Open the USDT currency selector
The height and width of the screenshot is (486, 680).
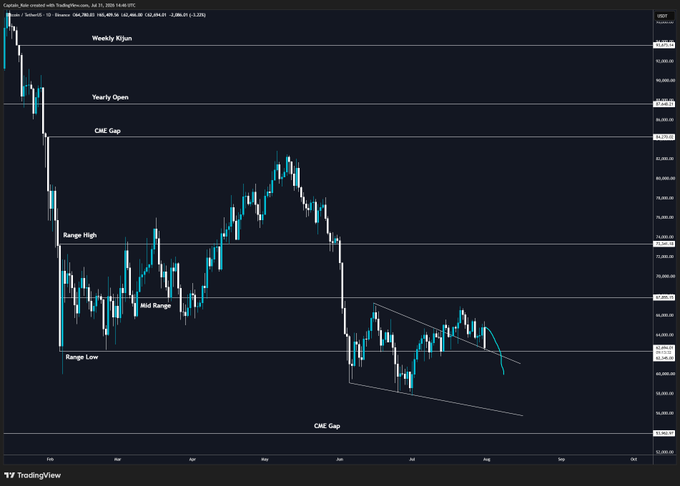point(662,16)
